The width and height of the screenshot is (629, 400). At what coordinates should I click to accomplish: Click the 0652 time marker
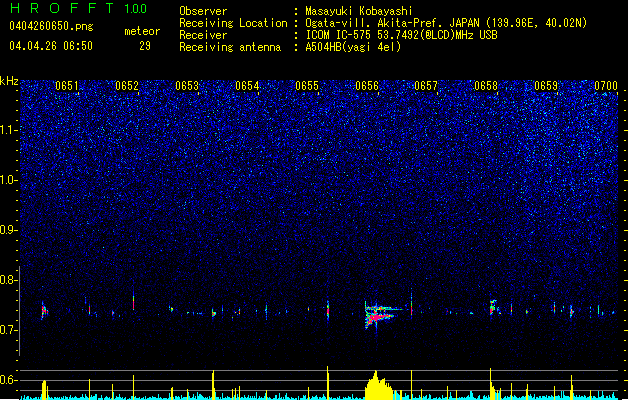point(127,86)
